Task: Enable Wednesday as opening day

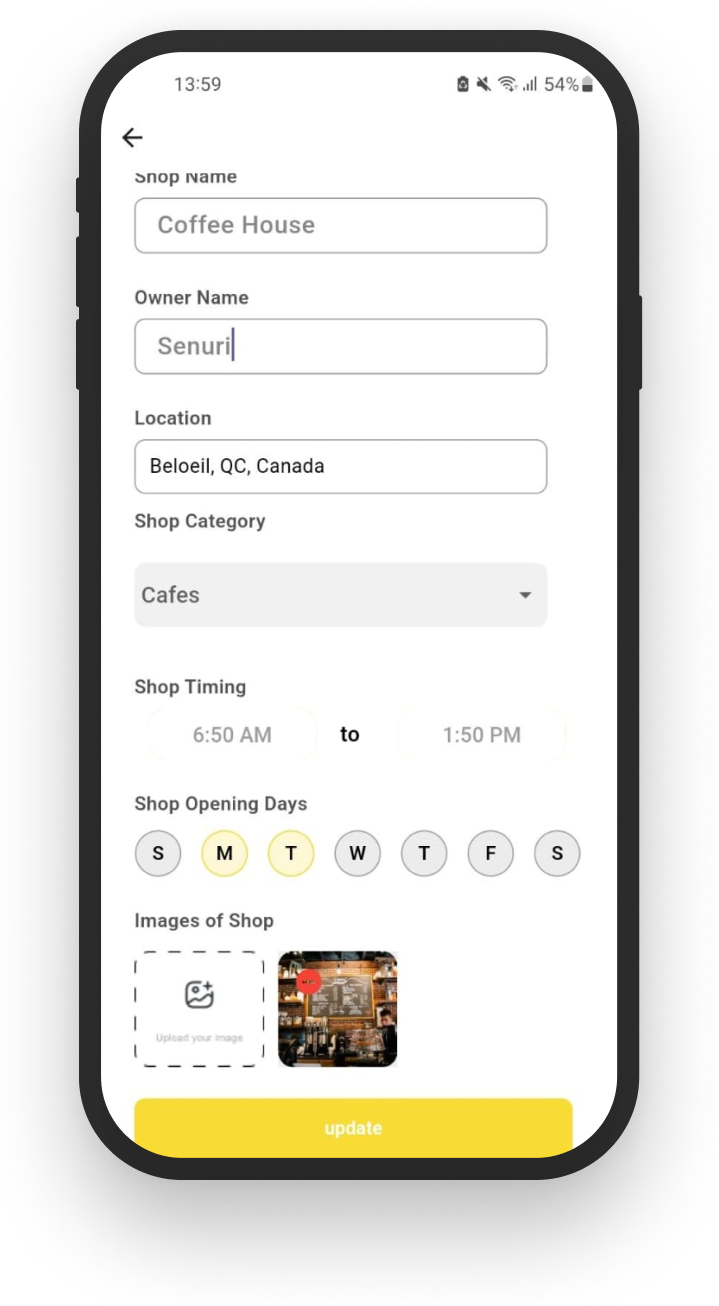Action: point(357,854)
